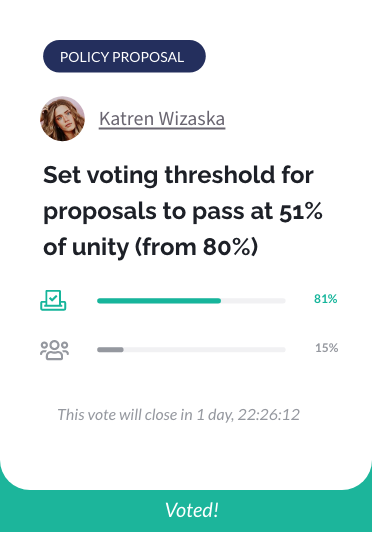Click the 51% figure in the heading
372x534 pixels.
click(301, 211)
